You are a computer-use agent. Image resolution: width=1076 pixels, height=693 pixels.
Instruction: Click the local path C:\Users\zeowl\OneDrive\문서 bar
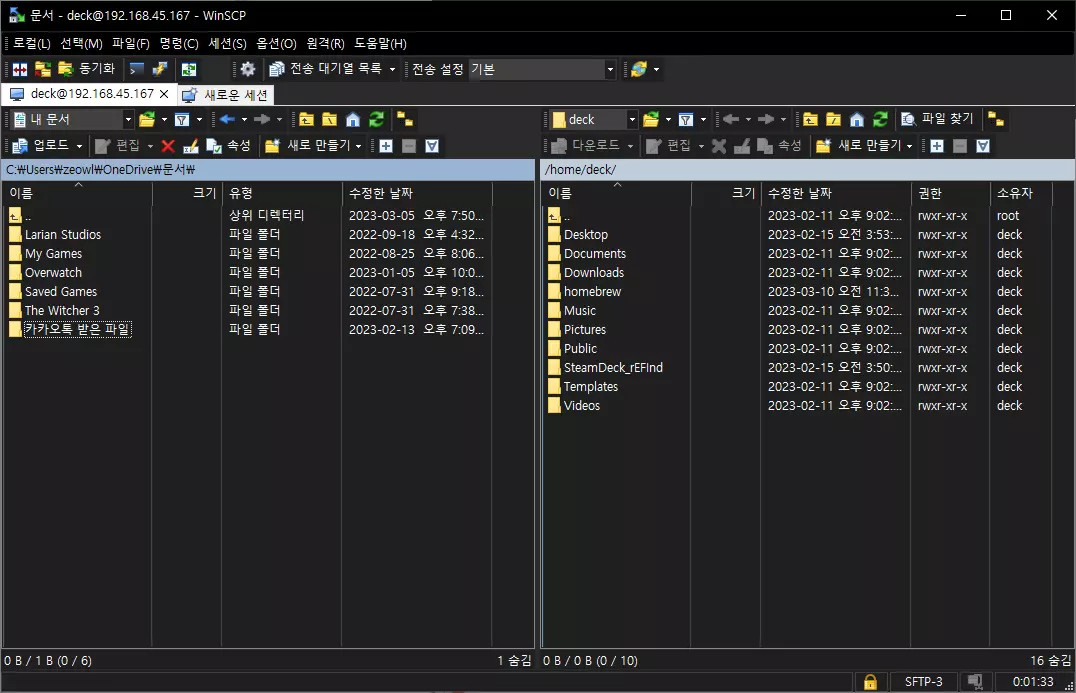pos(268,169)
